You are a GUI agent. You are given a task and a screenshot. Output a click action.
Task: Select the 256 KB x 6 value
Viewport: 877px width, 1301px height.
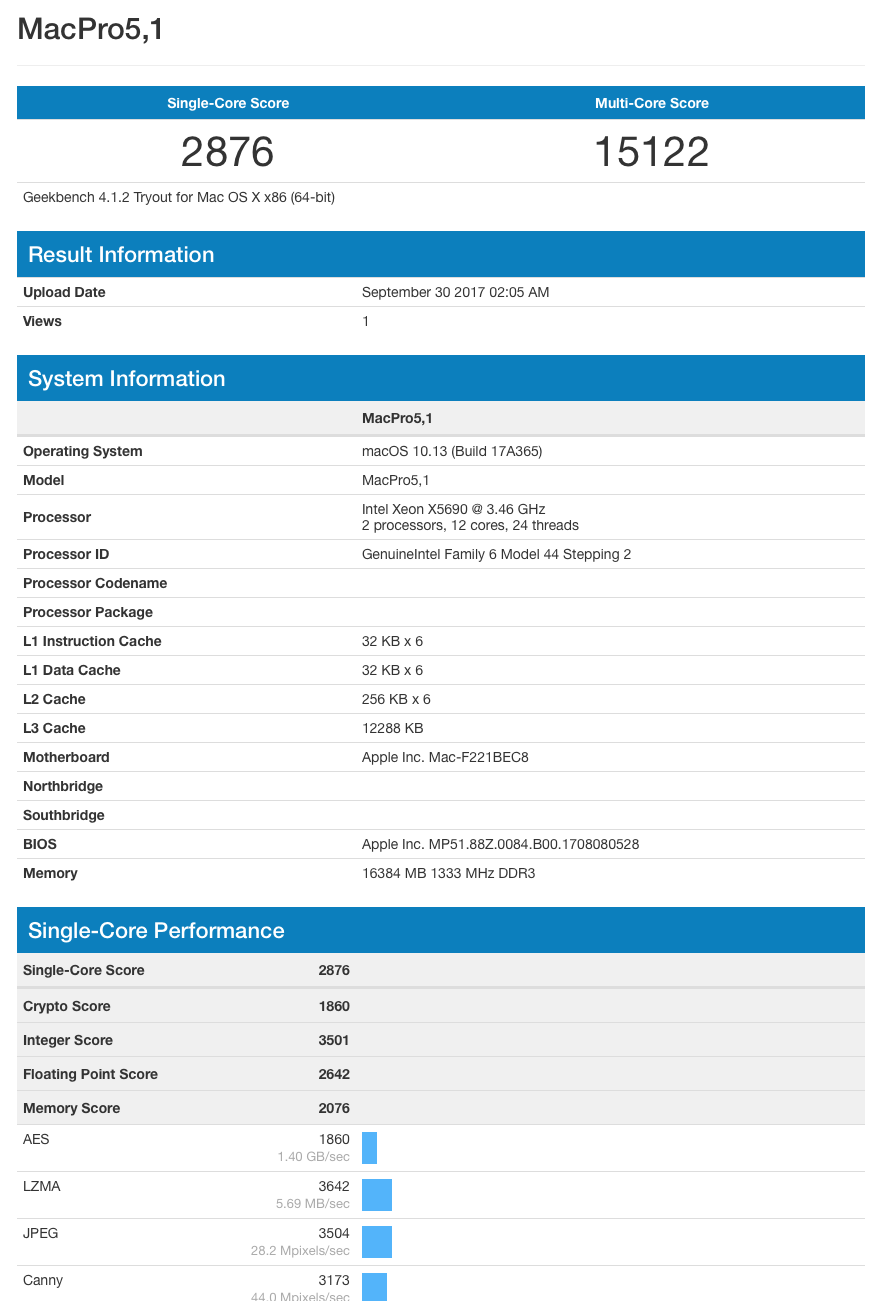[396, 699]
